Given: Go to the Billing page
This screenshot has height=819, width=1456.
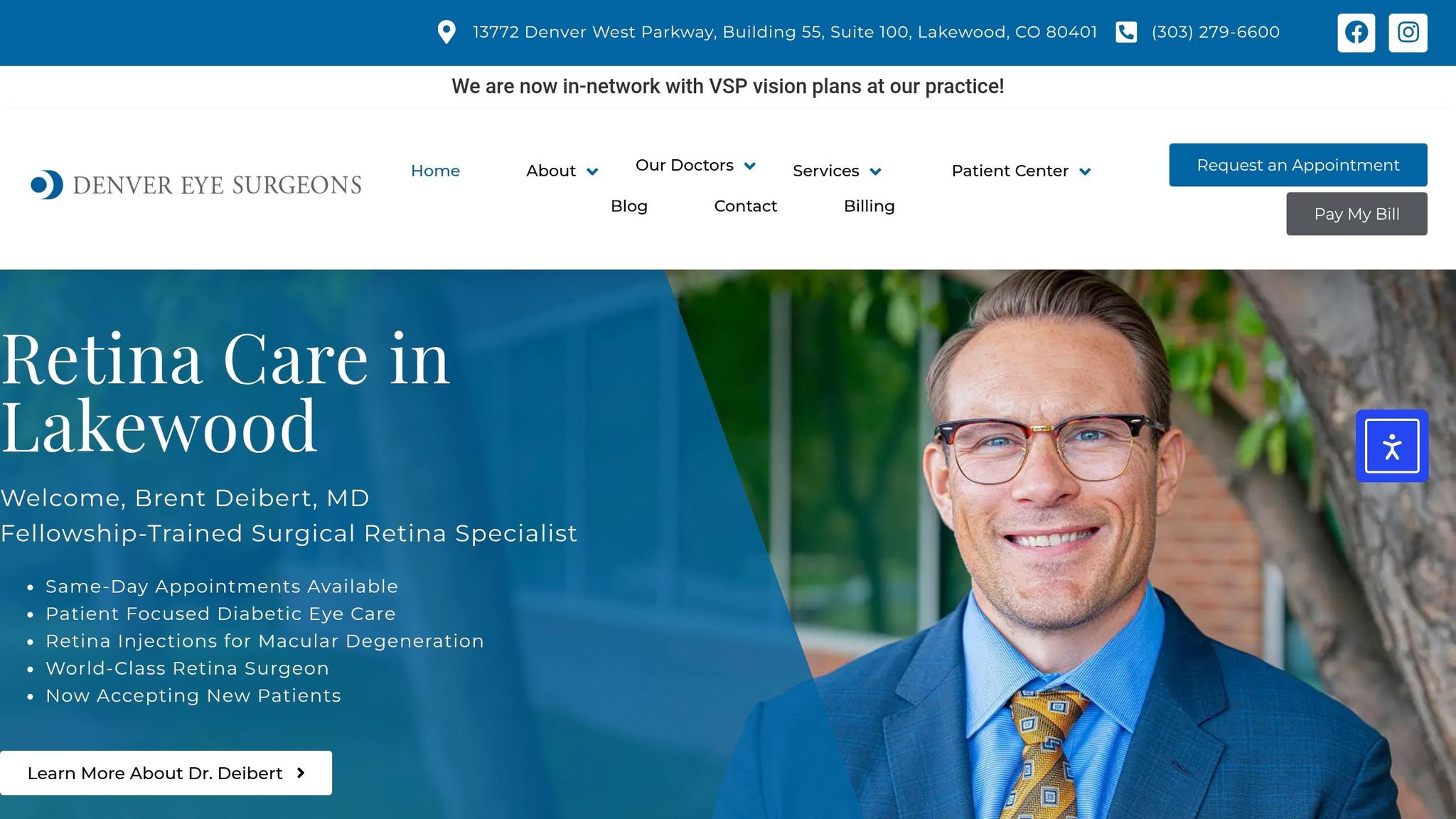Looking at the screenshot, I should click(x=869, y=206).
